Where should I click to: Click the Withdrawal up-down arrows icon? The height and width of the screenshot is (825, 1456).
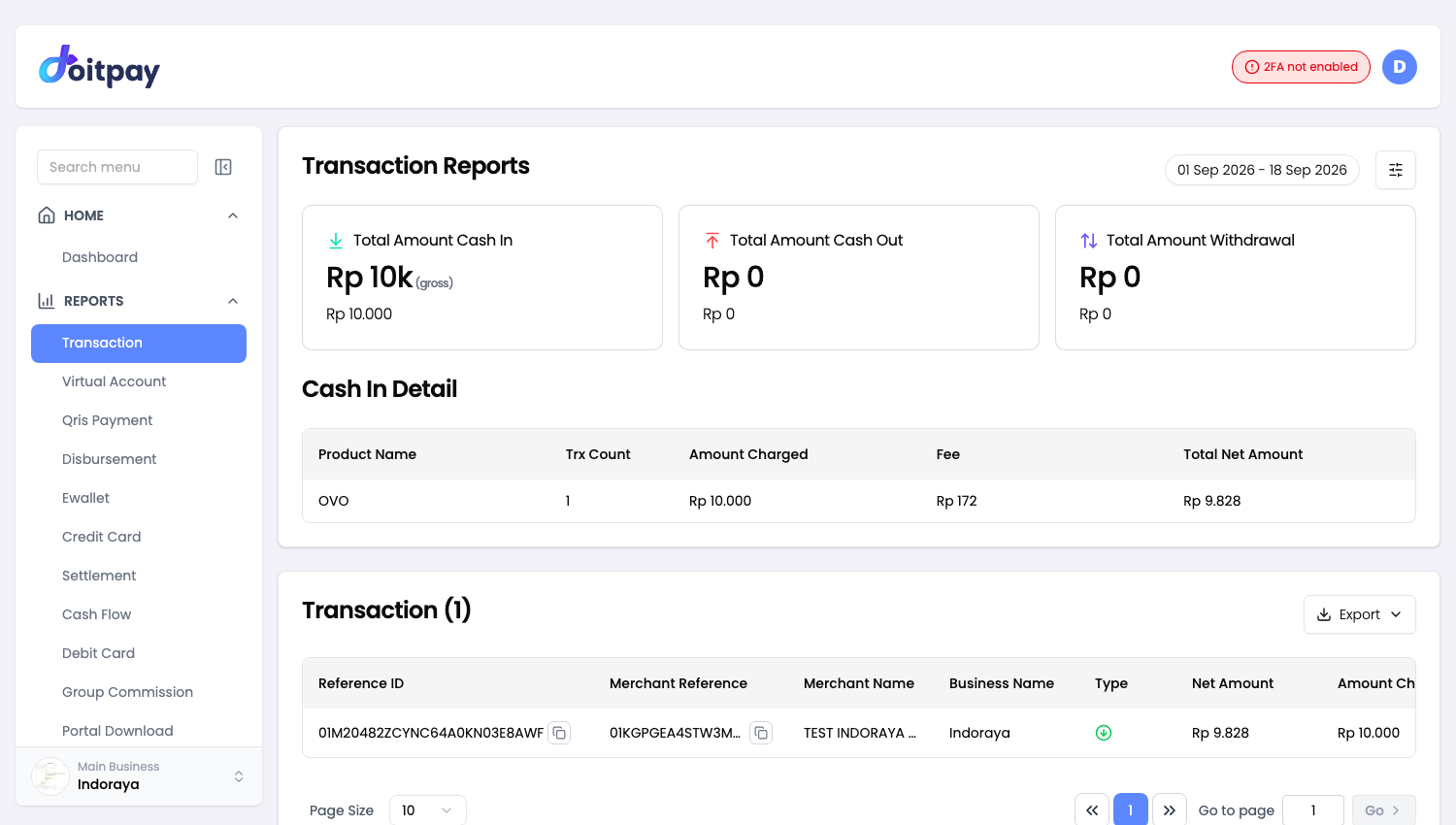click(1089, 240)
